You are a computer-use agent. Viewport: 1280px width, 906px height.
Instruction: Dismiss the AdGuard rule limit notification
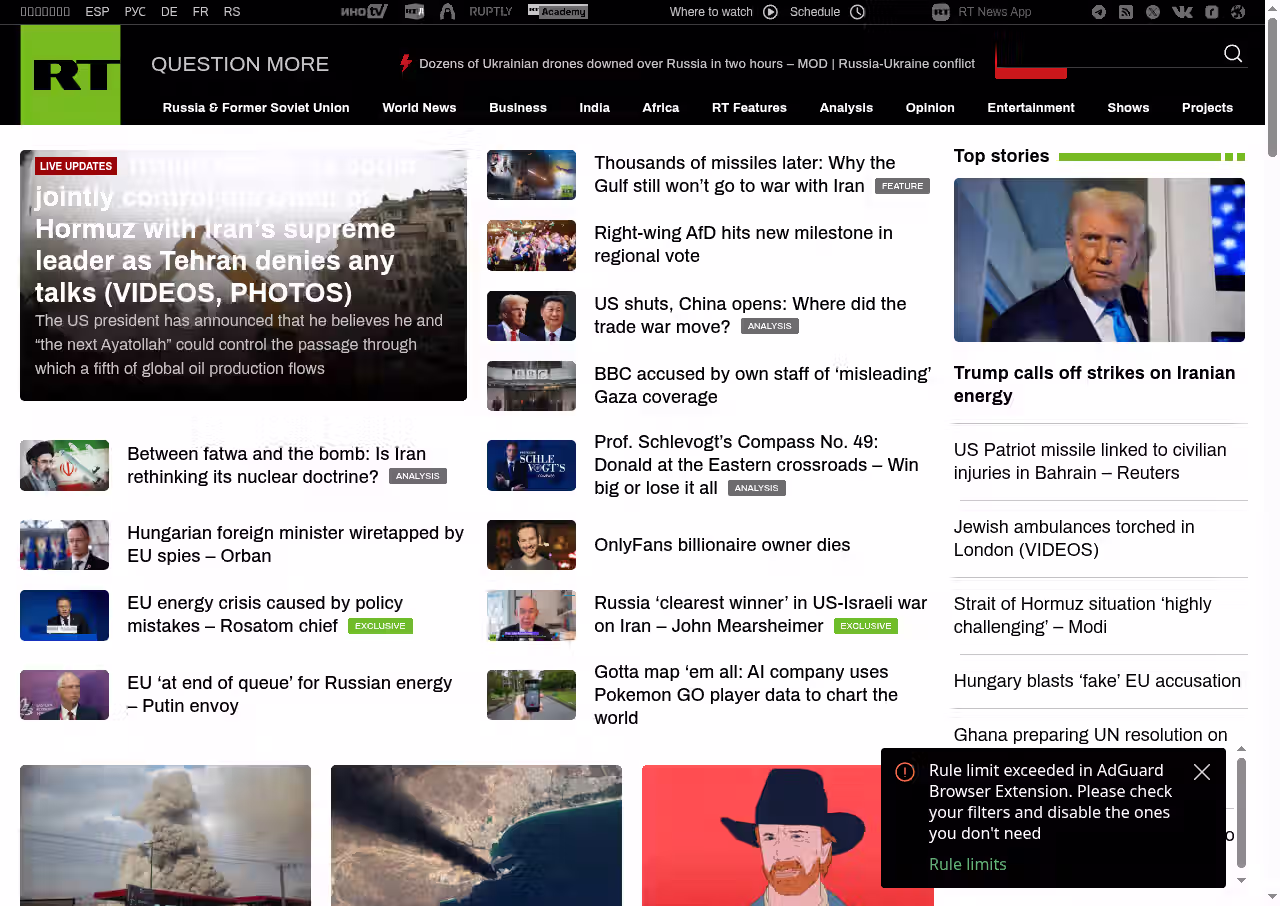coord(1202,772)
